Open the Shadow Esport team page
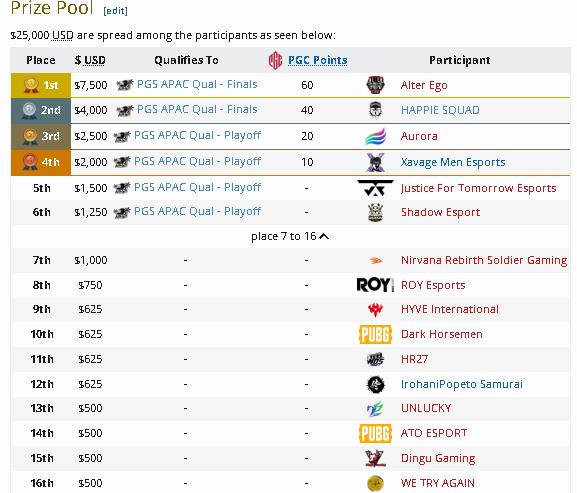The height and width of the screenshot is (493, 577). click(440, 212)
